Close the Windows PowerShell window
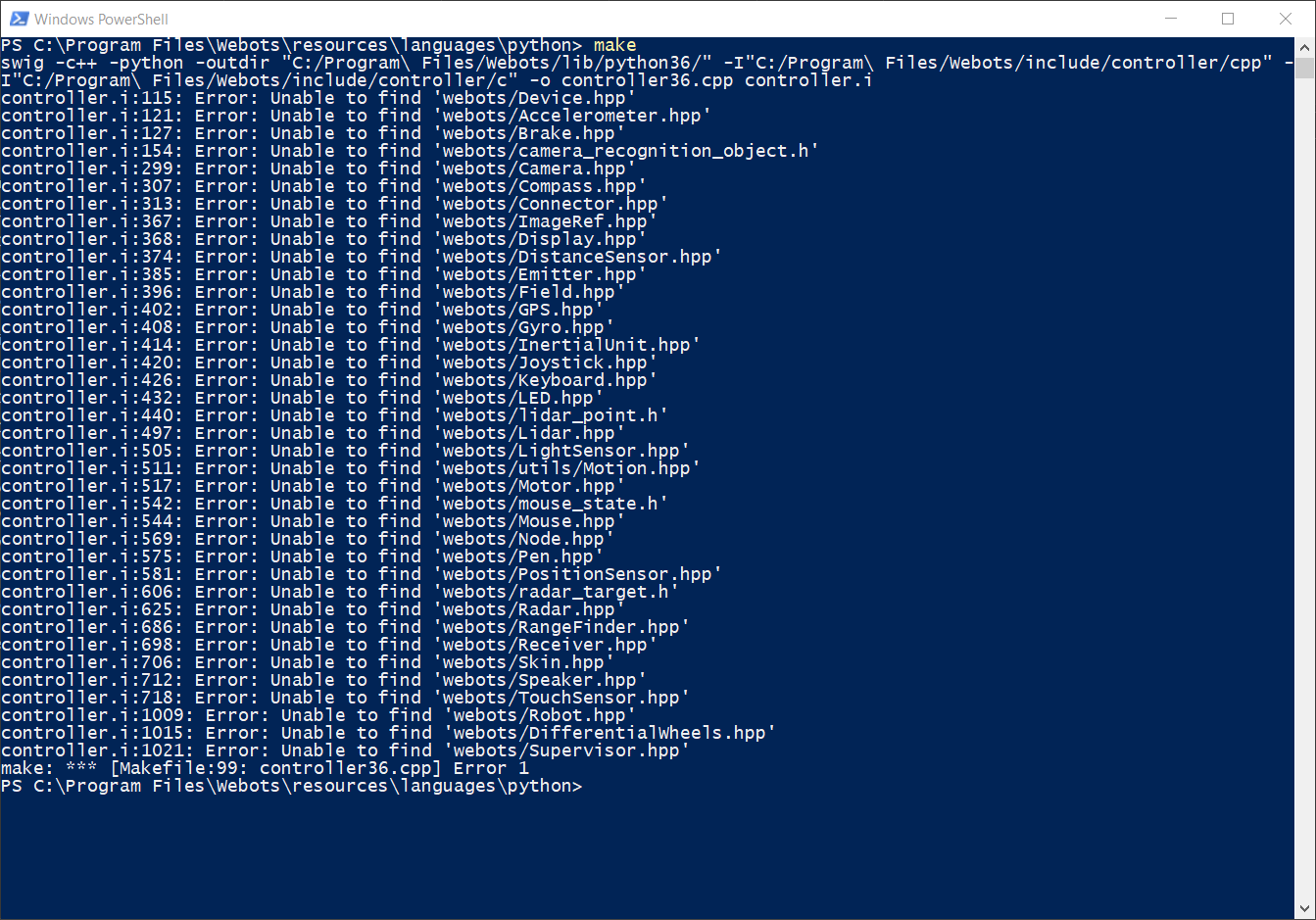 1286,19
